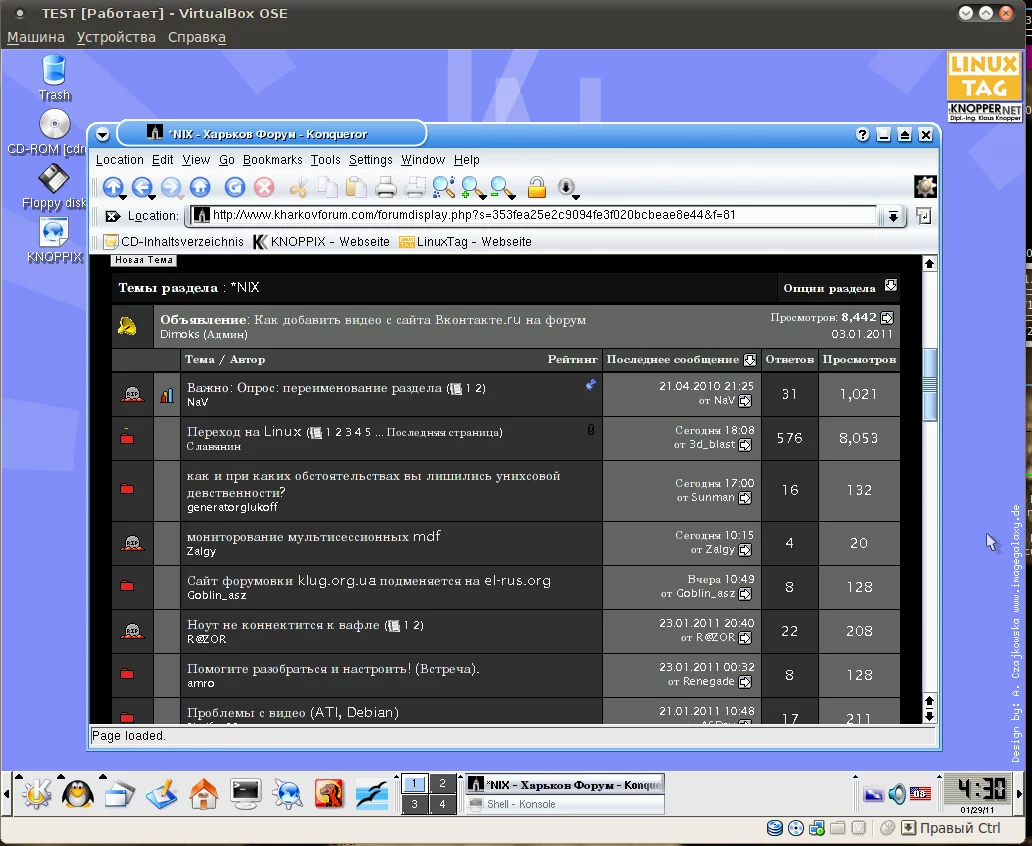Open the Home page toolbar icon
Screen dimensions: 1032x846
pyautogui.click(x=200, y=187)
